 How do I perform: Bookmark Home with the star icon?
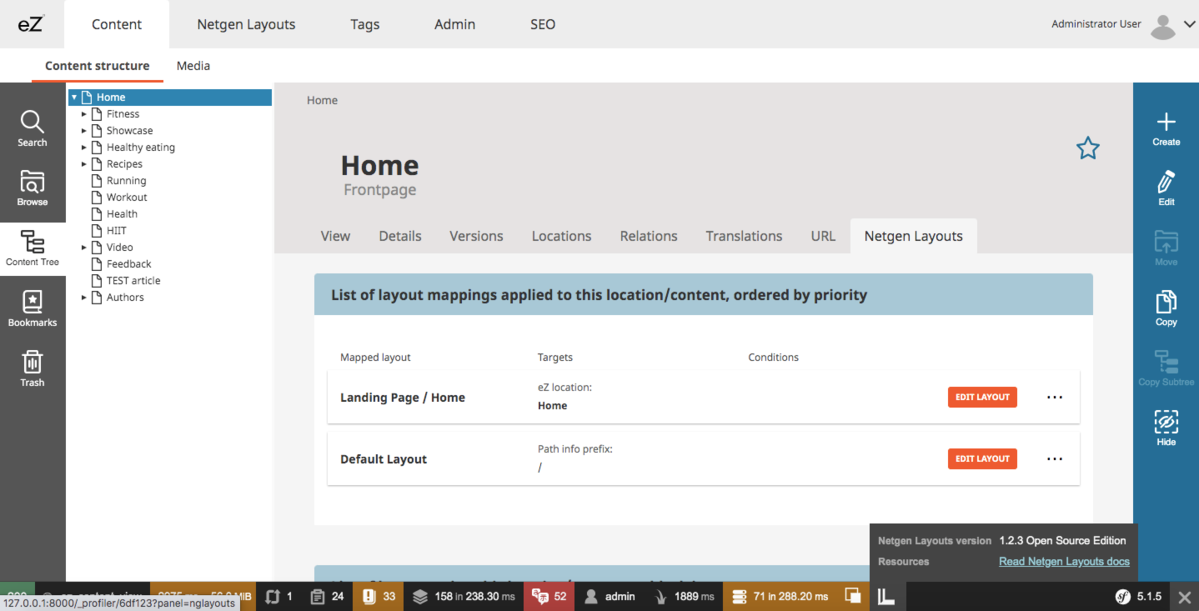tap(1088, 148)
